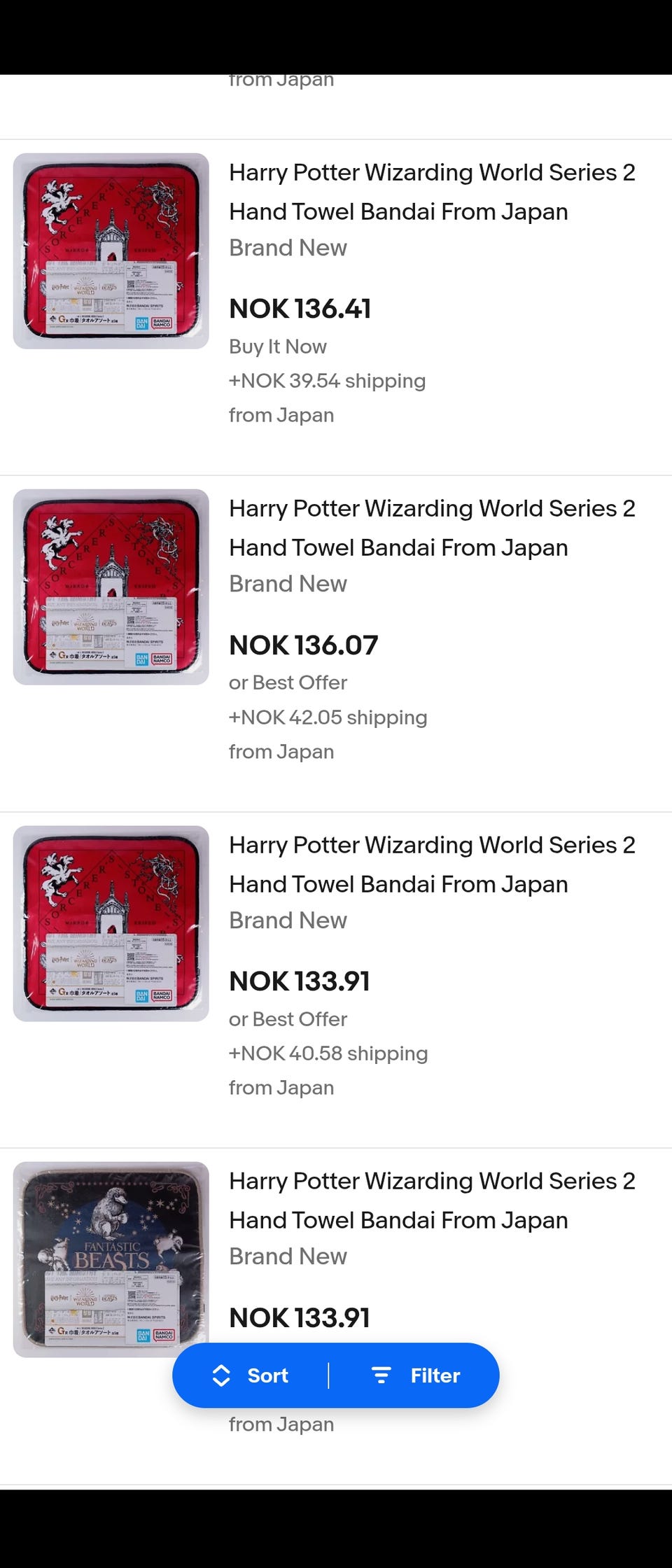Image resolution: width=672 pixels, height=1568 pixels.
Task: Tap the +NOK 40.58 shipping text
Action: pos(328,1053)
